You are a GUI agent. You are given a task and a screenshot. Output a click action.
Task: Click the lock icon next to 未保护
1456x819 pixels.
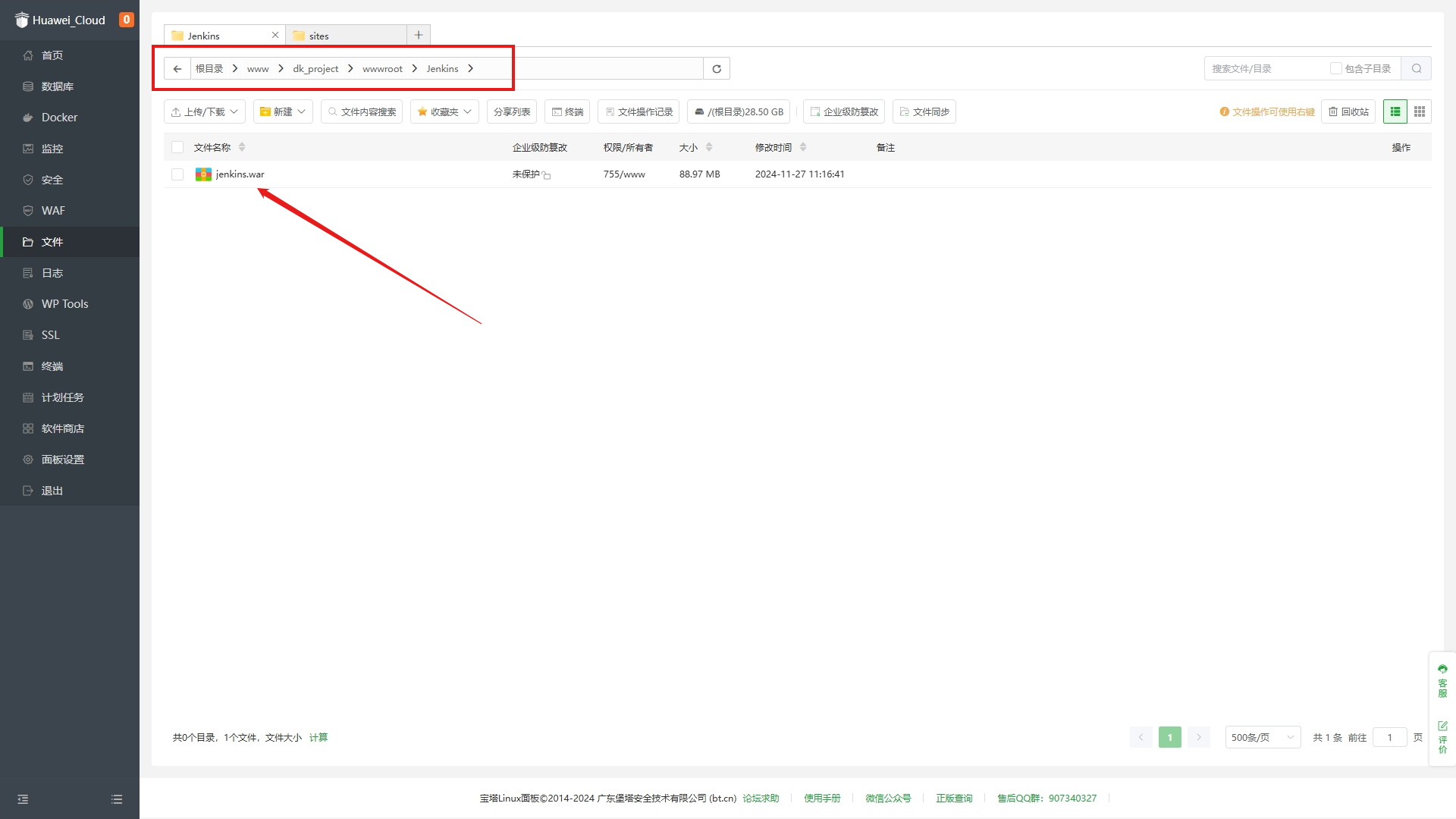click(547, 175)
